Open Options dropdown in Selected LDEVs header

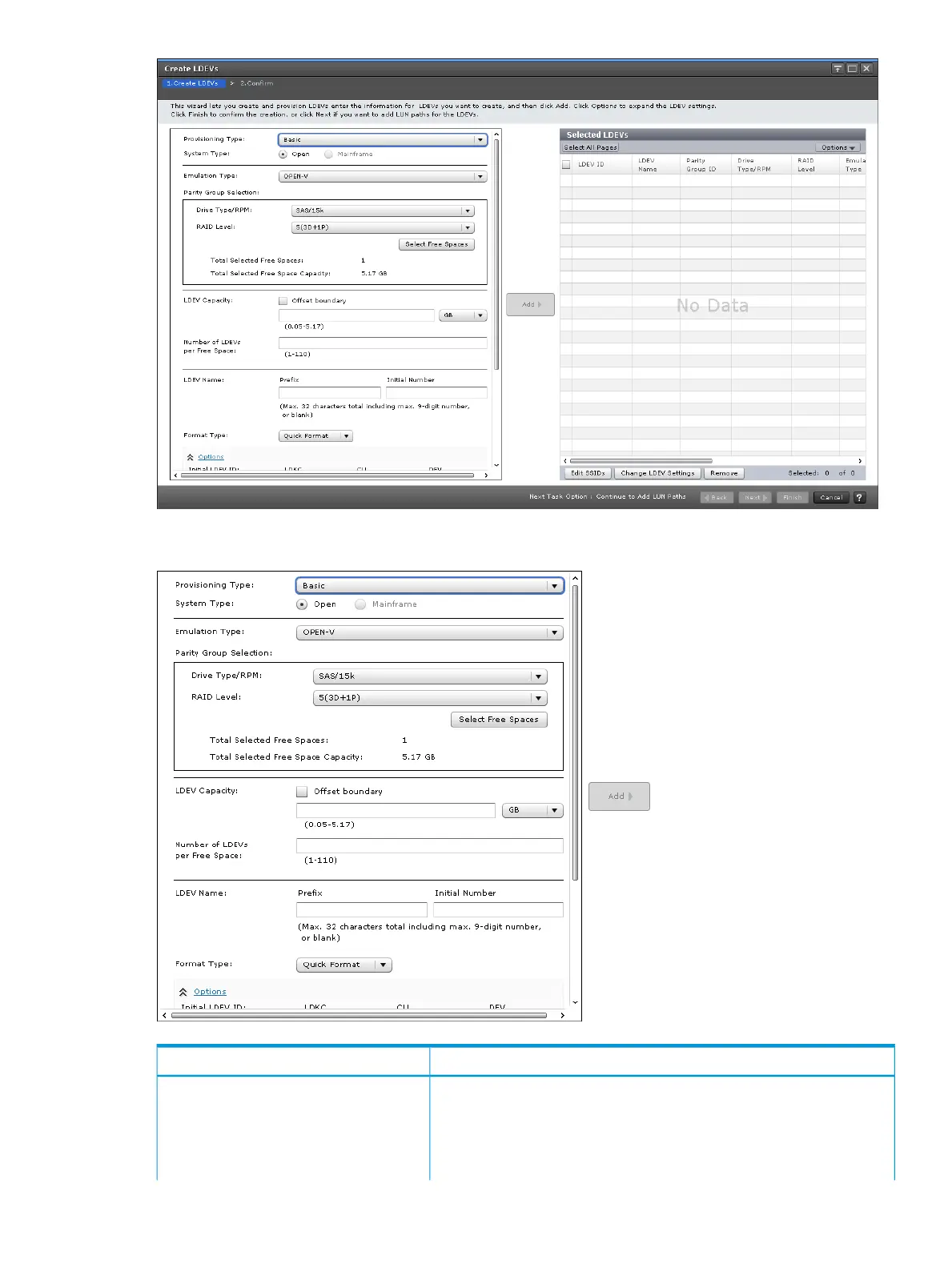[838, 147]
